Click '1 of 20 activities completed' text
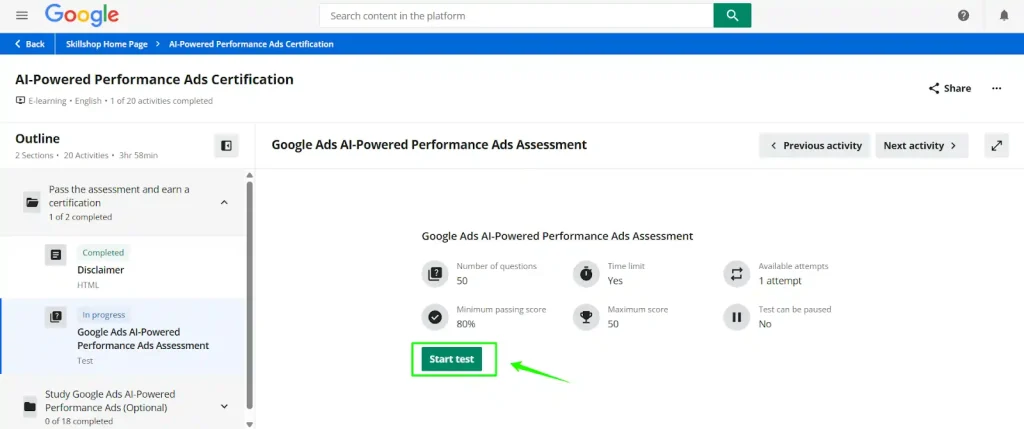 (161, 101)
